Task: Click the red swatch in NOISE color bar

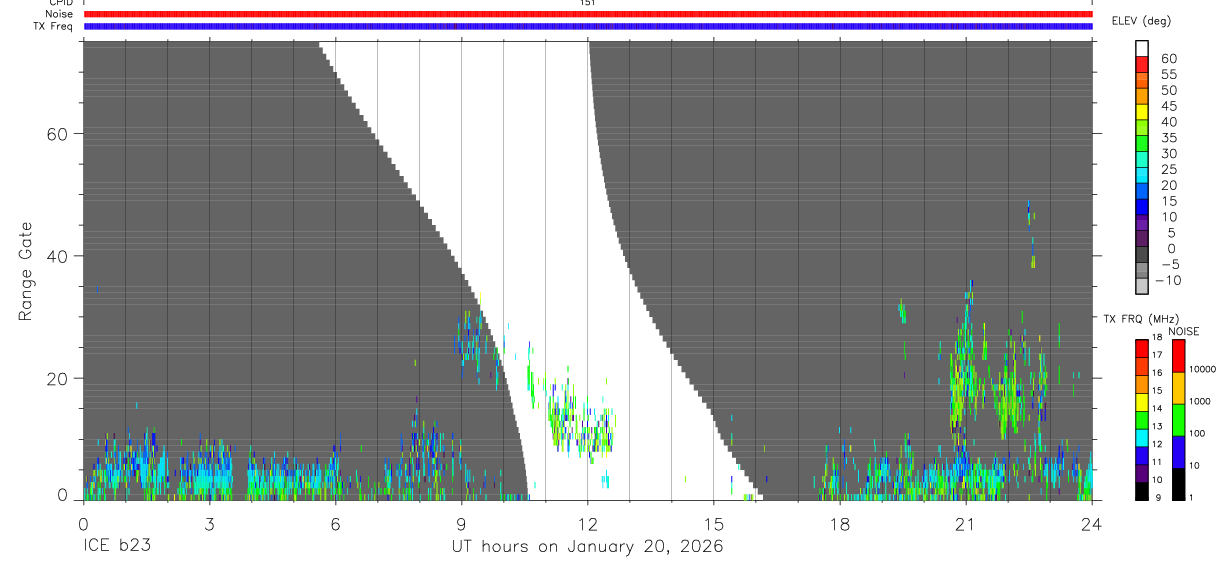Action: point(1178,356)
